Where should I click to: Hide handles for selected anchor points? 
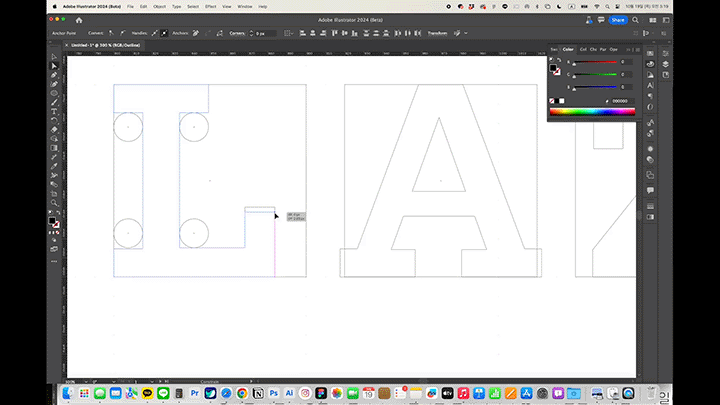[164, 33]
